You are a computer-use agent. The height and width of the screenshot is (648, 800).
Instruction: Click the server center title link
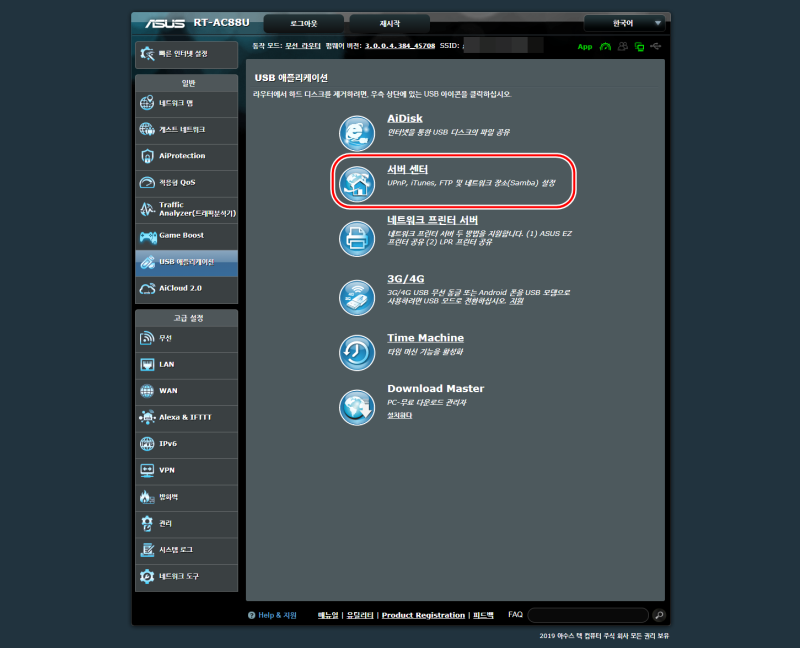tap(407, 169)
